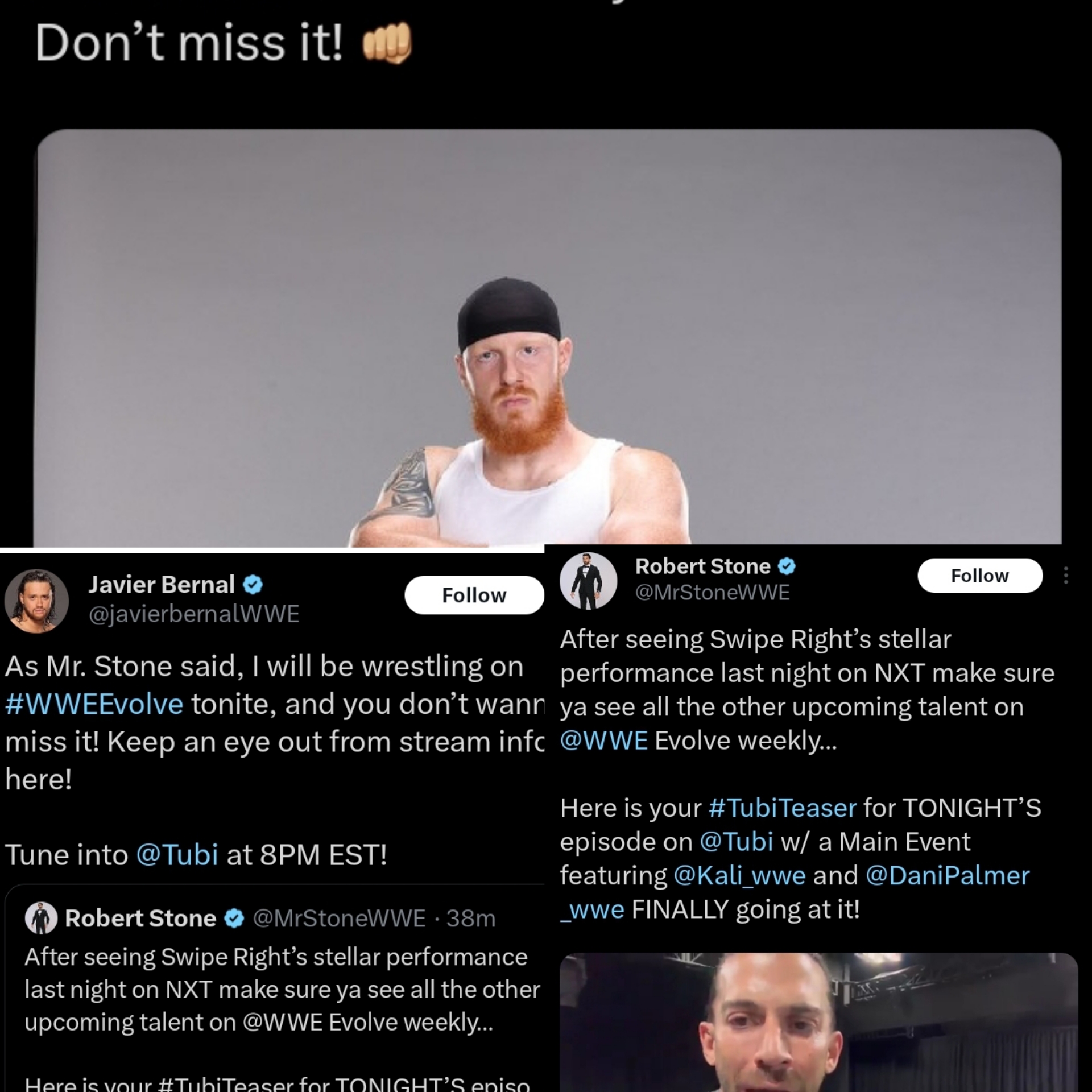Screen dimensions: 1092x1092
Task: Open the #WWEEvolve hashtag
Action: click(x=94, y=704)
